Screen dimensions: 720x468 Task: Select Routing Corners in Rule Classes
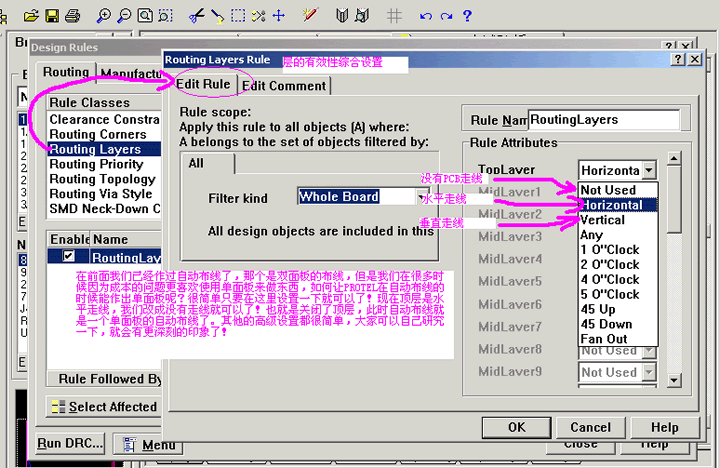tap(104, 134)
